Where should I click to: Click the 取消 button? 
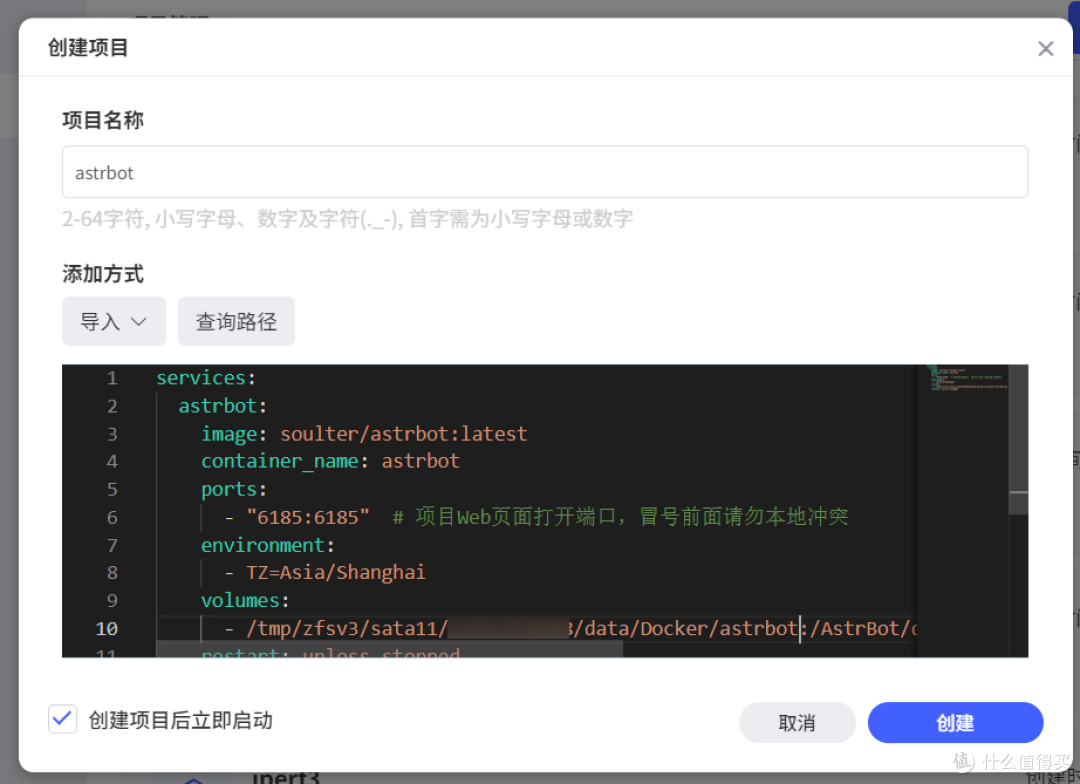[x=797, y=722]
